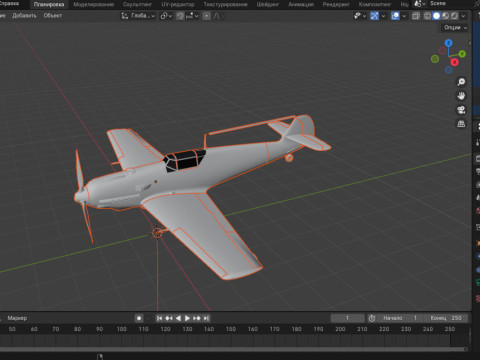This screenshot has height=360, width=480.
Task: Switch to Анимация workspace tab
Action: click(301, 4)
